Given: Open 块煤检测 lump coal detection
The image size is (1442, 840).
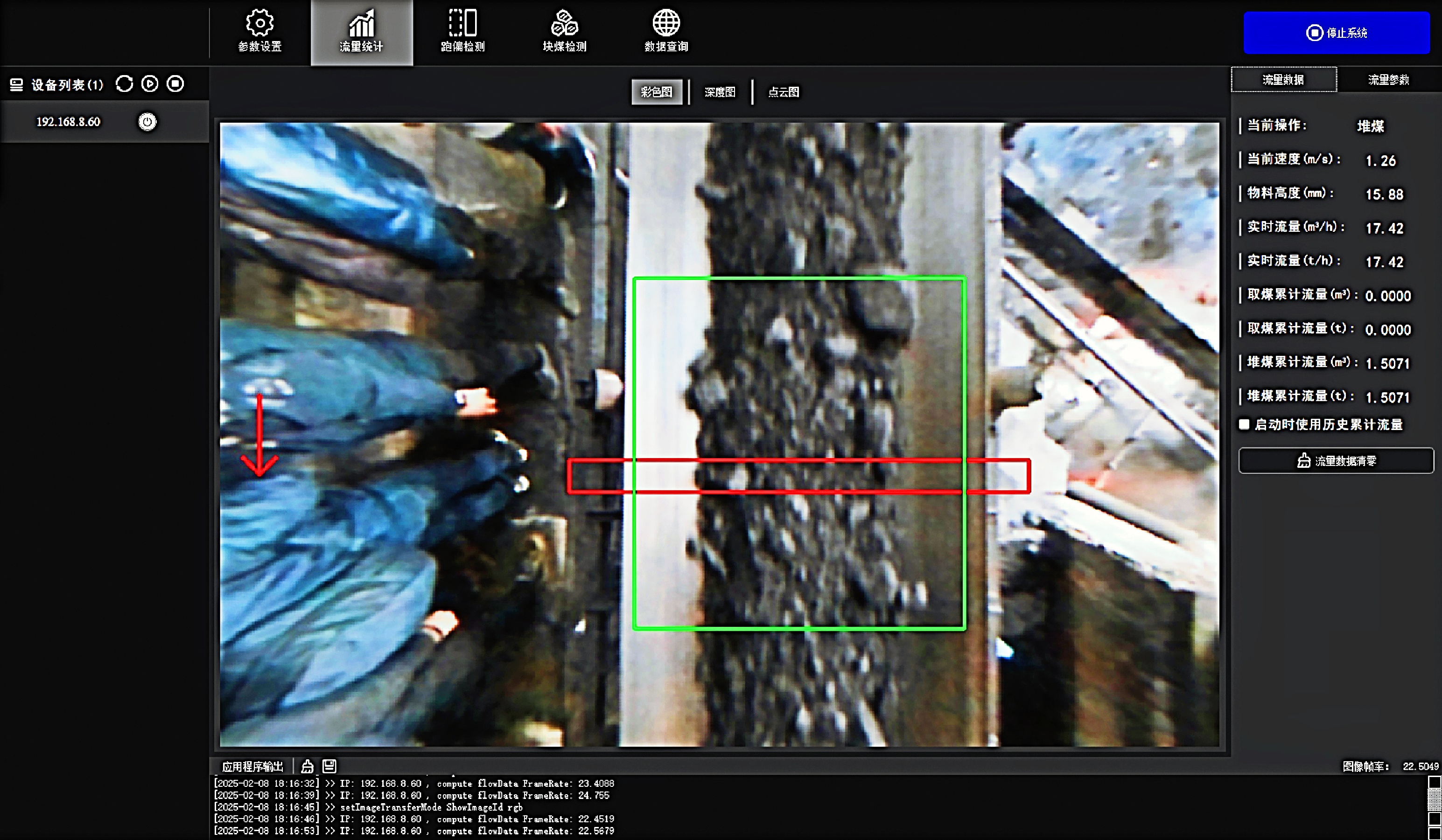Looking at the screenshot, I should click(x=564, y=31).
